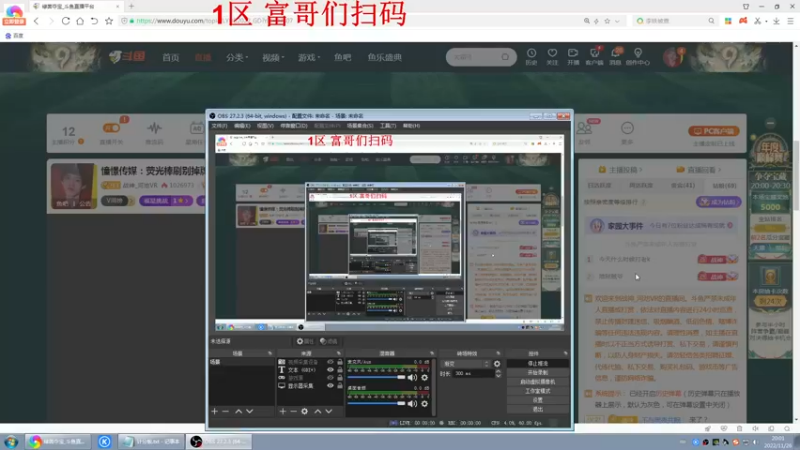Switch to the 贵宾(41) tab
Image resolution: width=800 pixels, height=450 pixels.
click(x=683, y=186)
